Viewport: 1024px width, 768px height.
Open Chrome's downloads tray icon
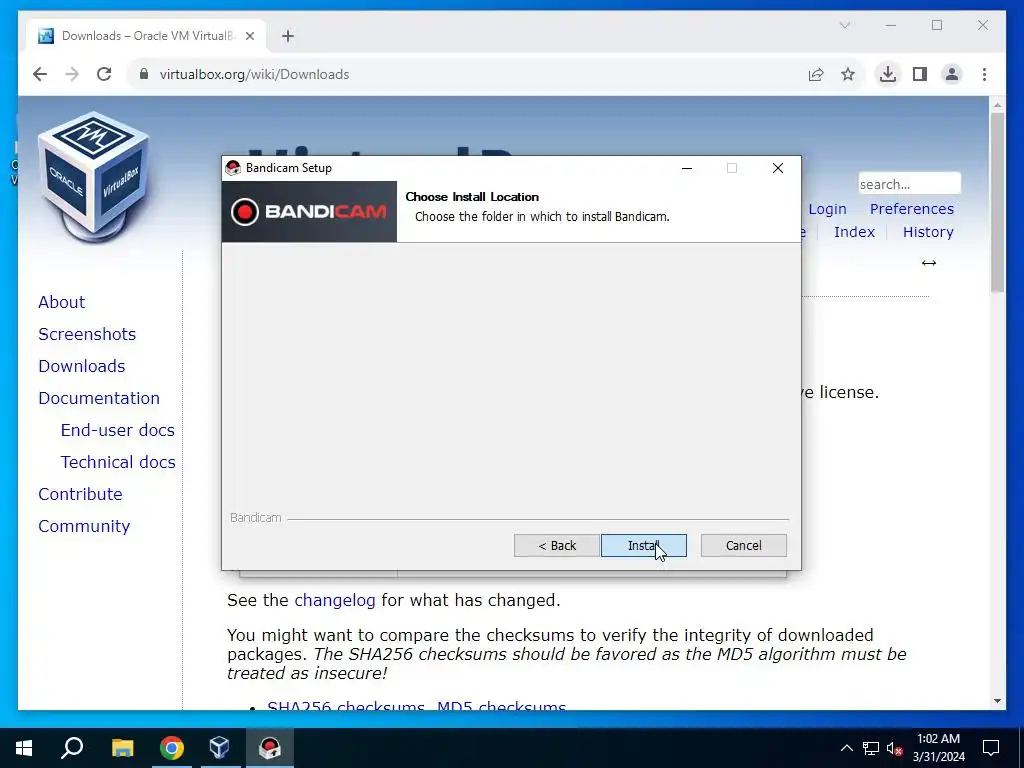[x=888, y=74]
